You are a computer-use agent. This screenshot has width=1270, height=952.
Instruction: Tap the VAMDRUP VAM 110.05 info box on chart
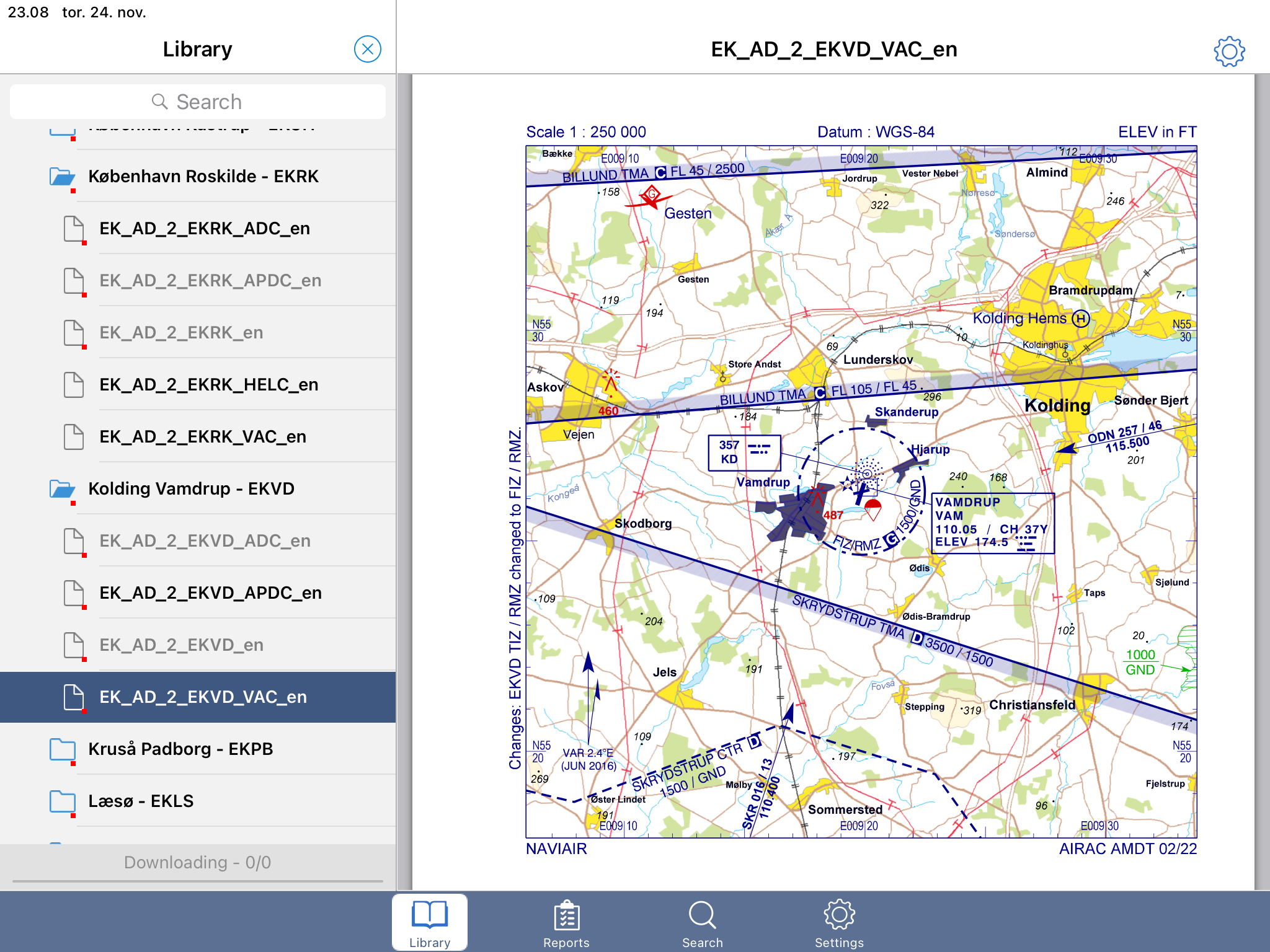[x=993, y=523]
